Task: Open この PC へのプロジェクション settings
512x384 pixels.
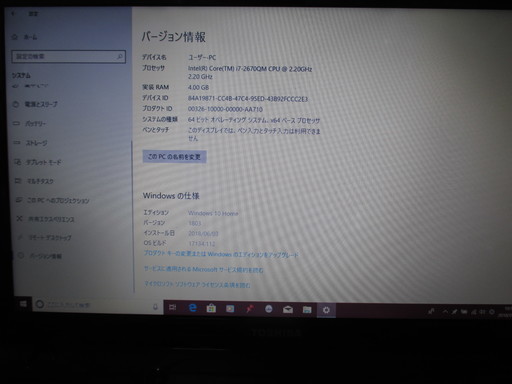Action: click(58, 200)
